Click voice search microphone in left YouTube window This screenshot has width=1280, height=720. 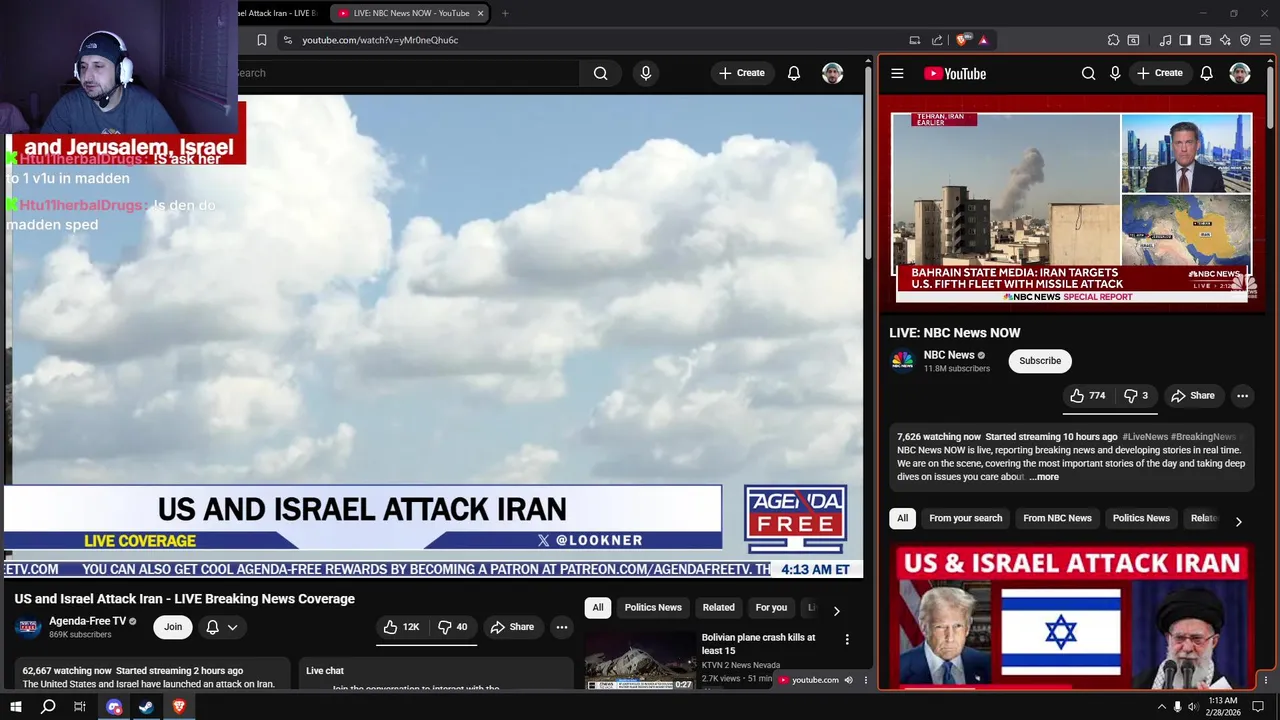point(645,73)
